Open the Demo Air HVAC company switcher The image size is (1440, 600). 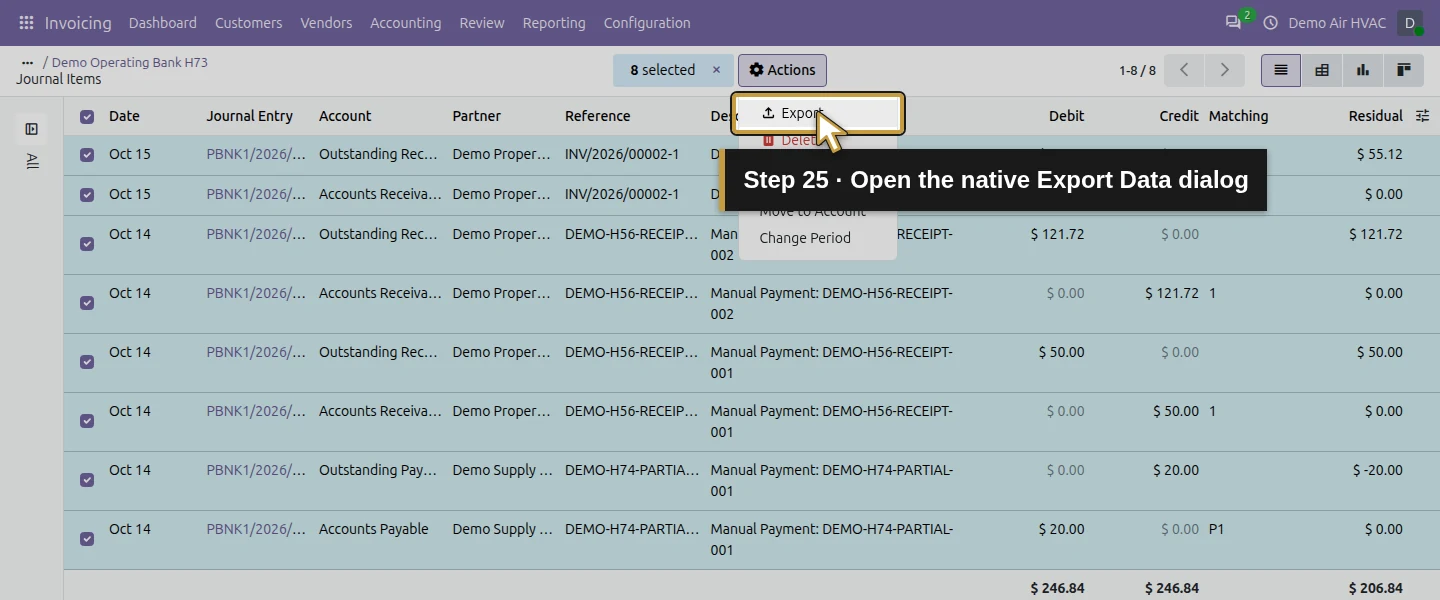tap(1337, 23)
